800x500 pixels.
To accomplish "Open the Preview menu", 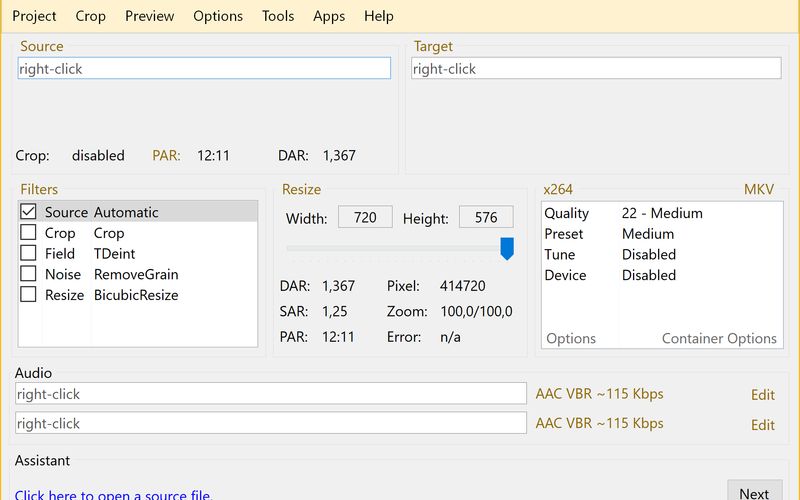I will pos(150,16).
